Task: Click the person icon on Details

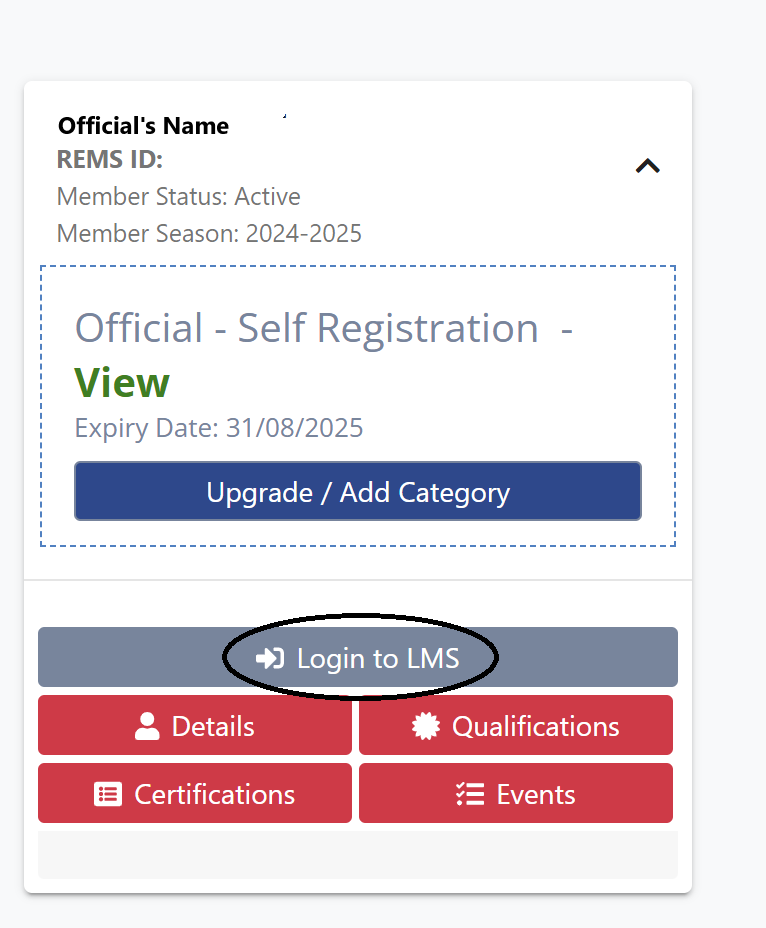Action: click(x=147, y=726)
